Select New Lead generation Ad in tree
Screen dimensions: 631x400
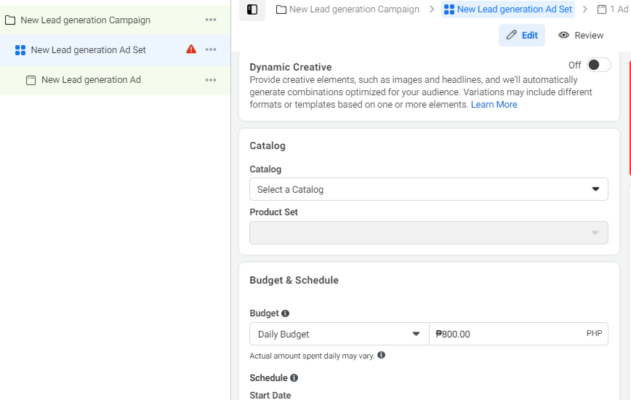coord(90,79)
